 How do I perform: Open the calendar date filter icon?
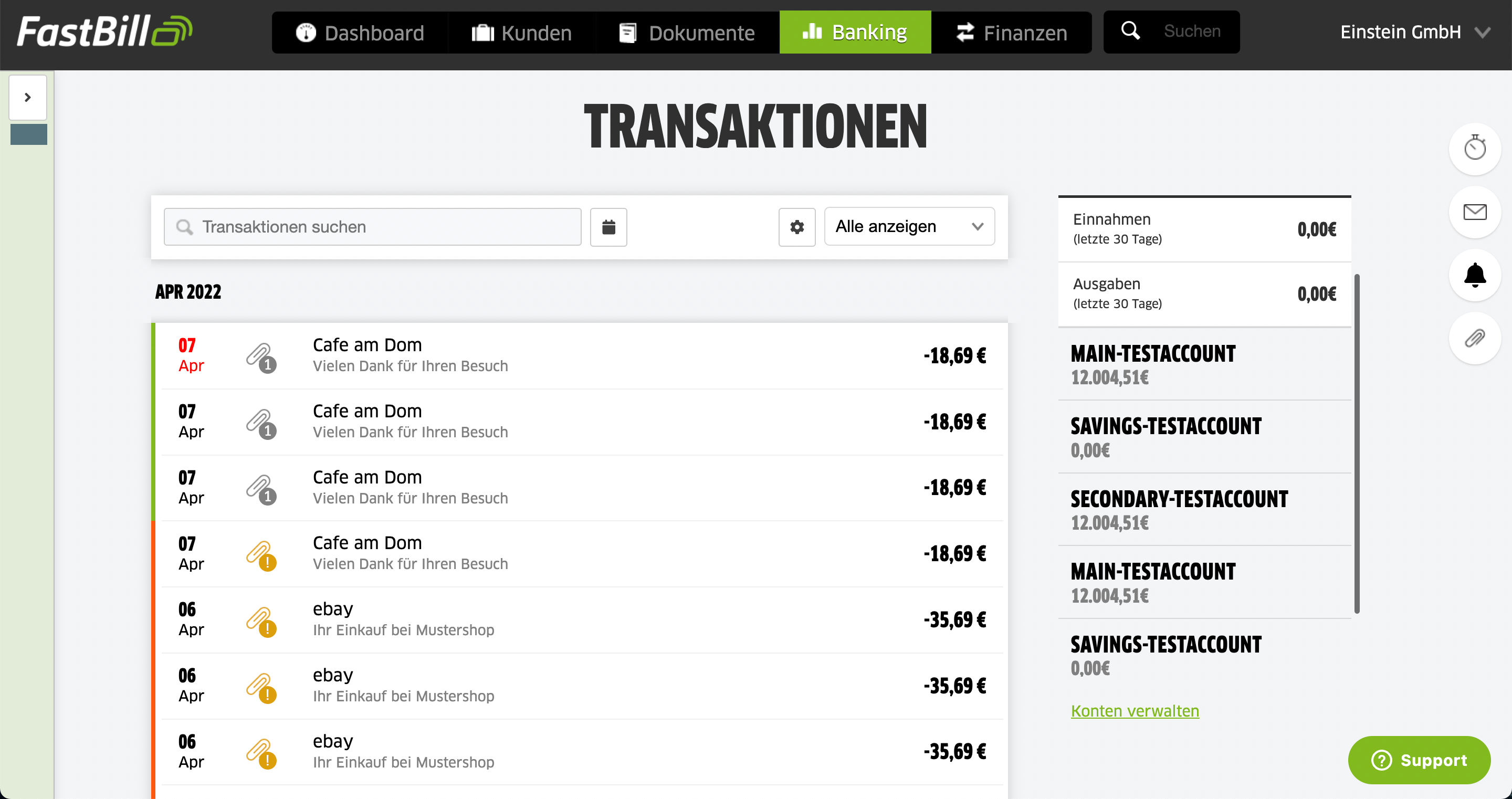(x=608, y=227)
